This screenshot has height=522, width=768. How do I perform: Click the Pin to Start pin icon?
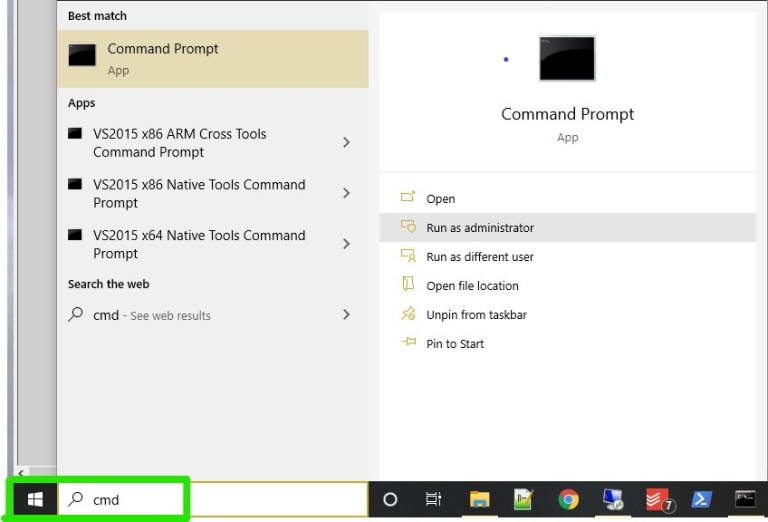pos(408,341)
